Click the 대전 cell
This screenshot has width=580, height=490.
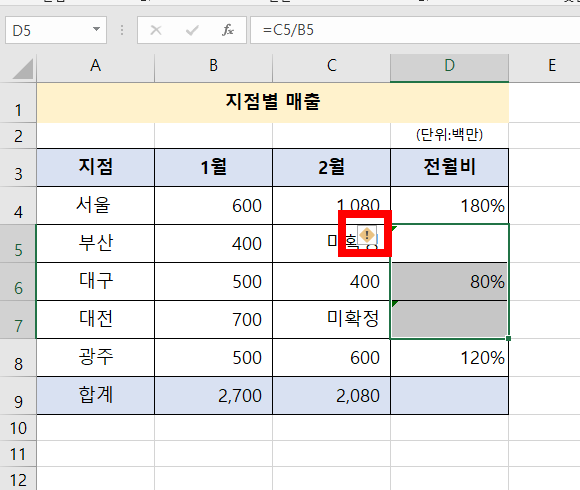tap(95, 320)
